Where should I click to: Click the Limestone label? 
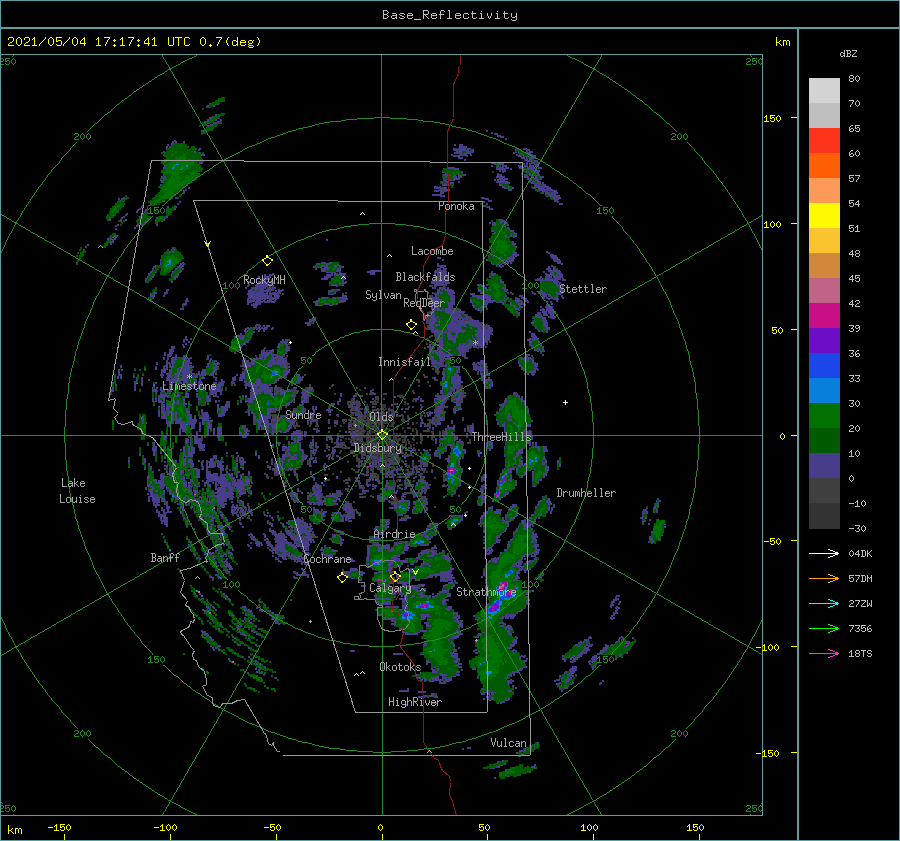coord(189,386)
